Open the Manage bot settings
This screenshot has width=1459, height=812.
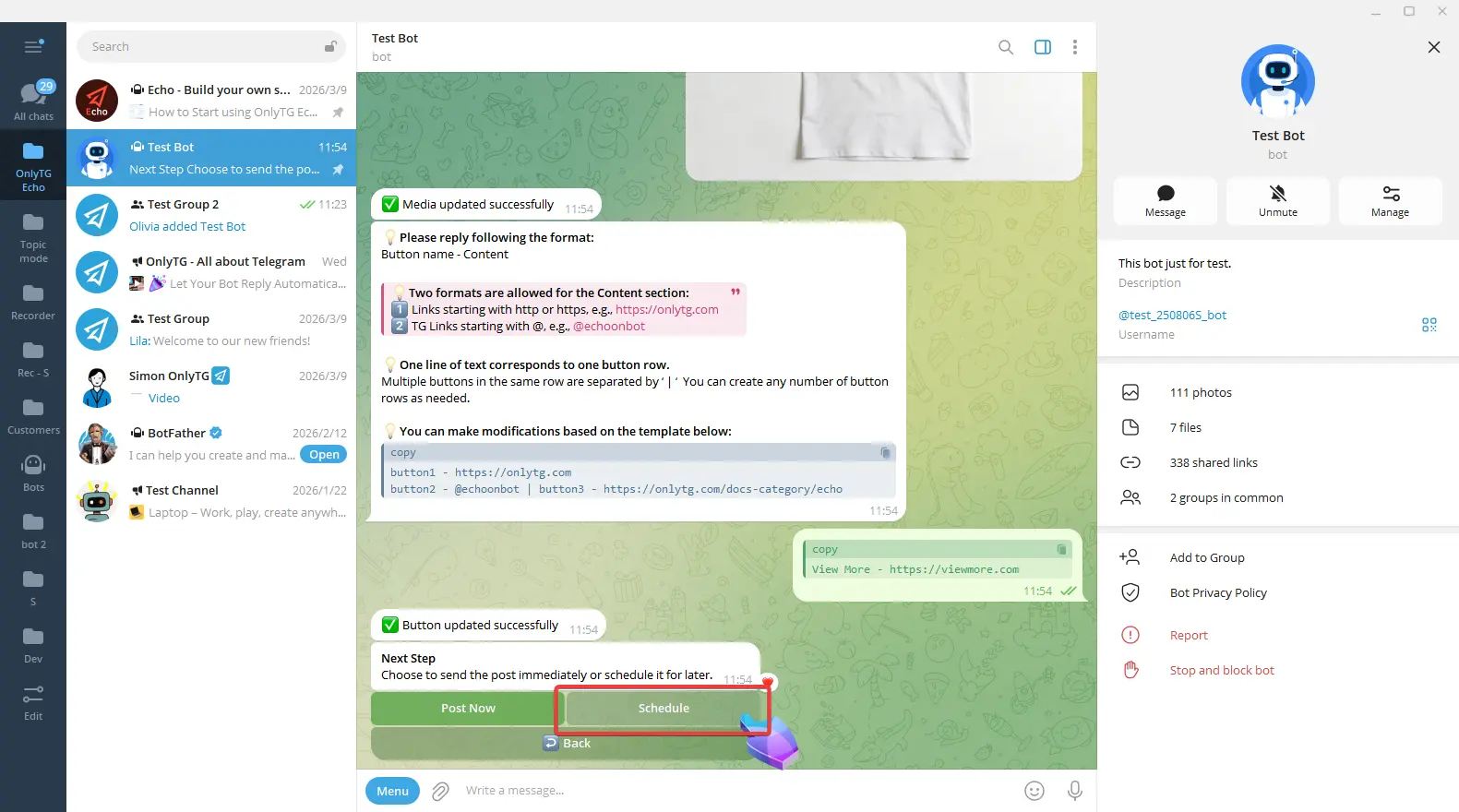coord(1389,200)
